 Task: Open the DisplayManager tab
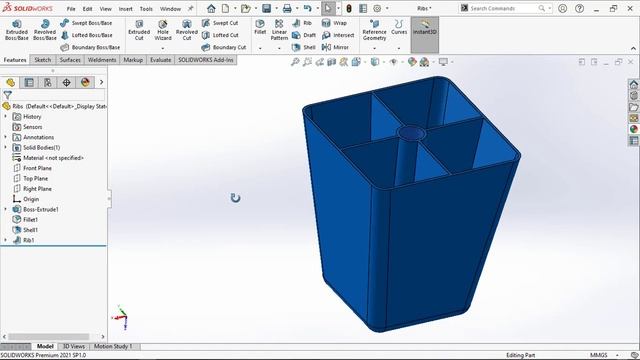tap(85, 82)
